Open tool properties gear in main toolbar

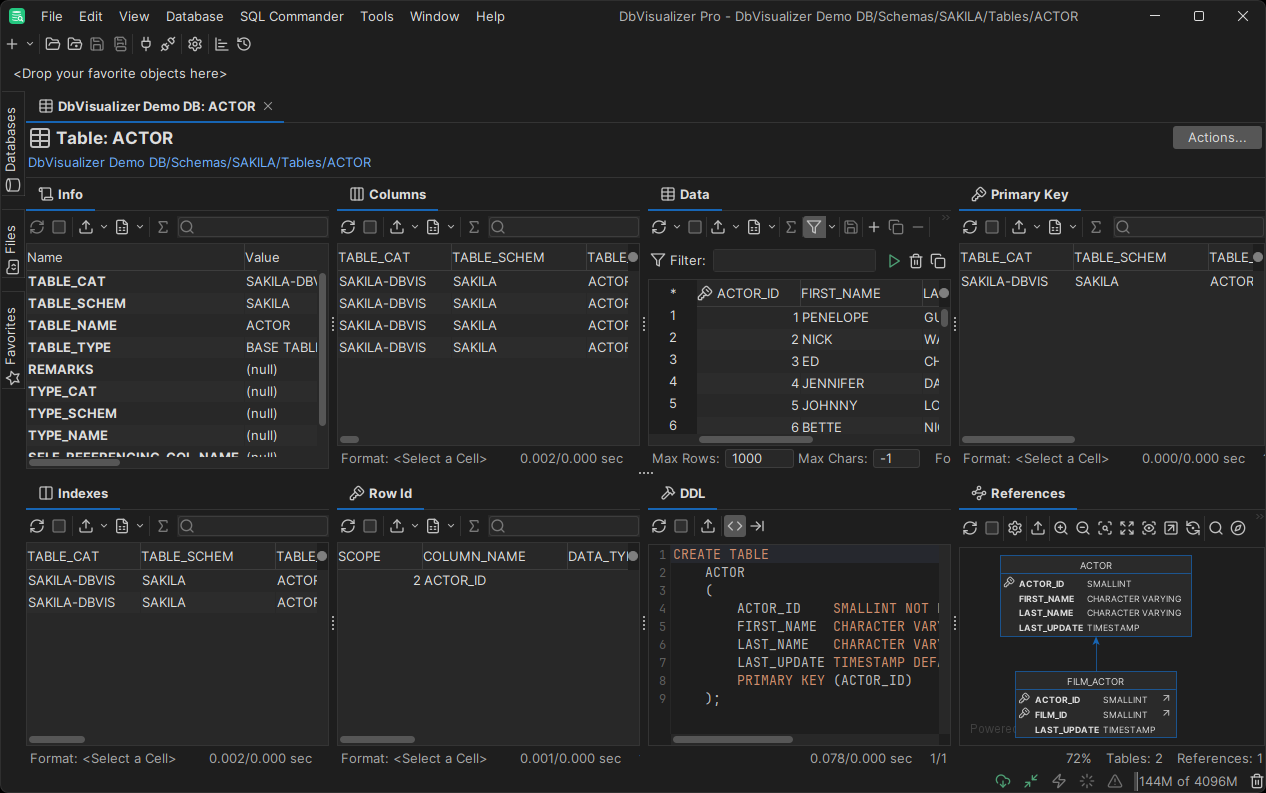coord(195,44)
